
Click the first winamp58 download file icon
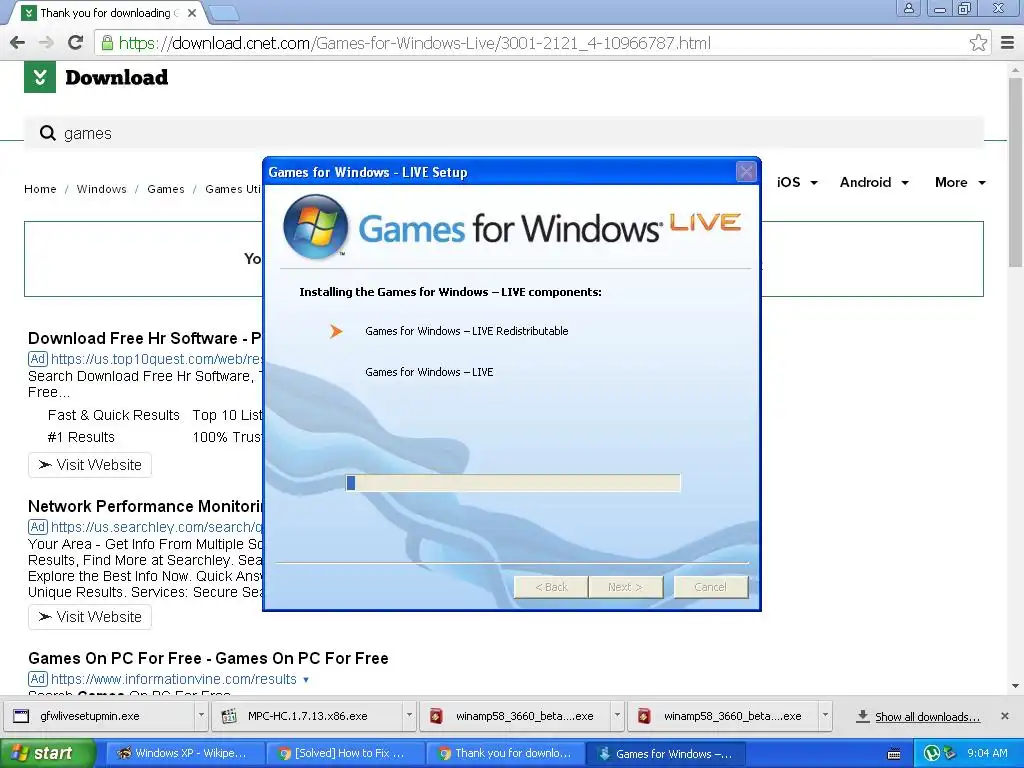pyautogui.click(x=436, y=716)
